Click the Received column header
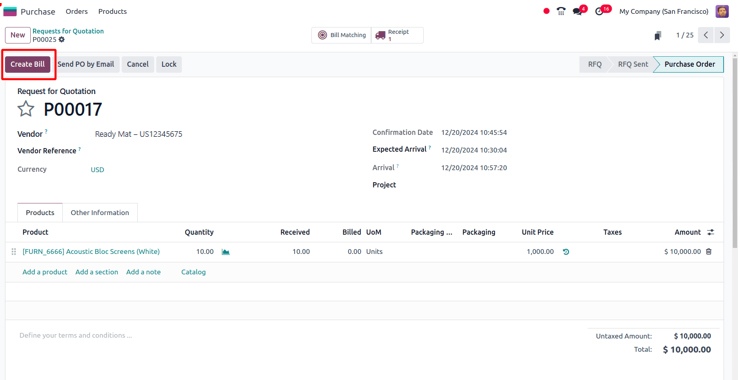This screenshot has width=740, height=380. [x=295, y=232]
